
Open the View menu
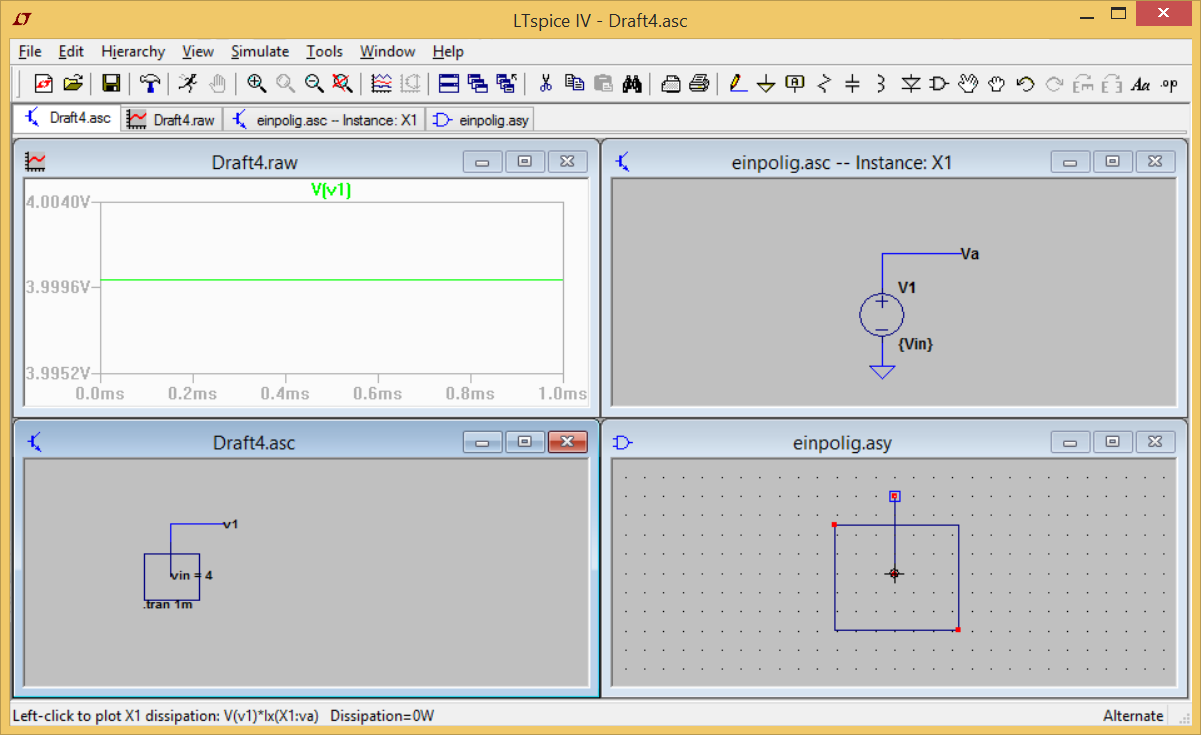click(x=198, y=51)
